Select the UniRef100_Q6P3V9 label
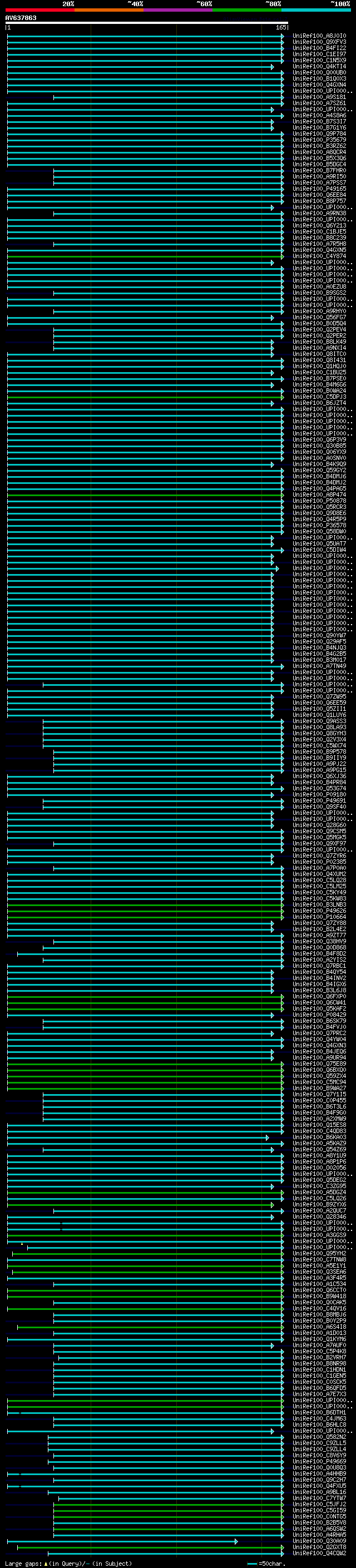This screenshot has height=1568, width=356. coord(319,439)
